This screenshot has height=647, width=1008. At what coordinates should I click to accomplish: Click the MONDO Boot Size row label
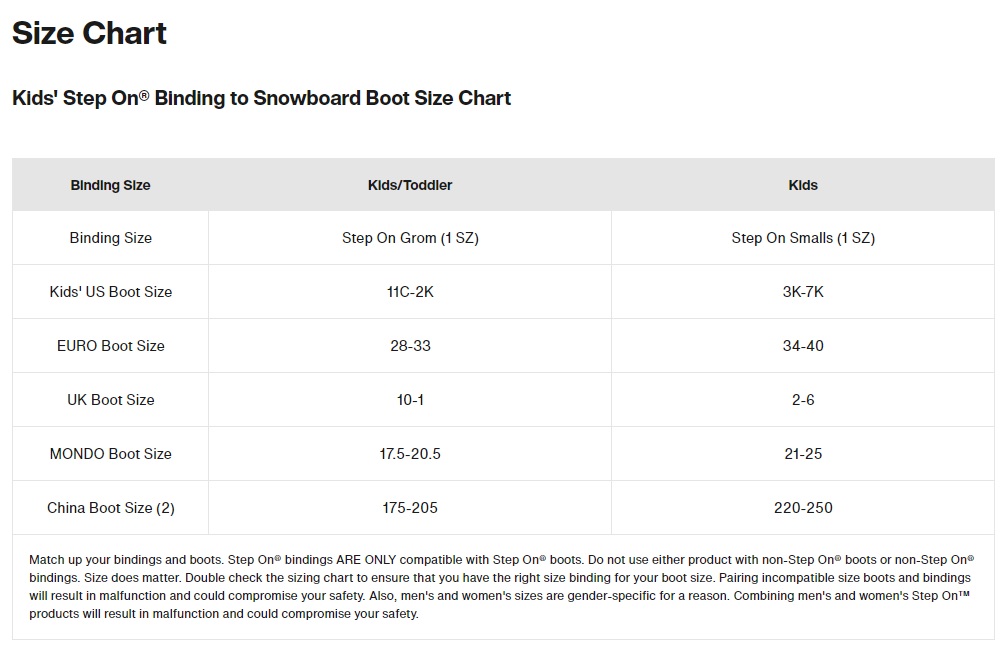point(110,454)
